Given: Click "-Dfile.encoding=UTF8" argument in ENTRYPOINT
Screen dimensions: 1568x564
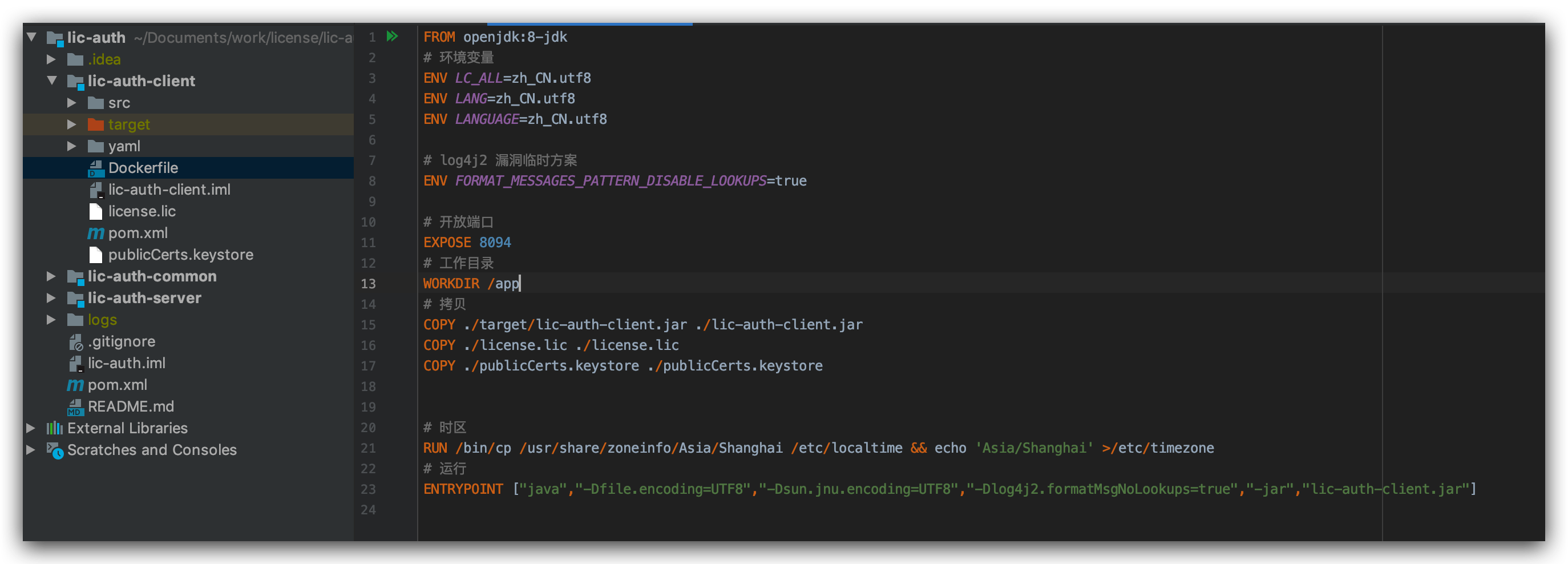Looking at the screenshot, I should click(663, 489).
